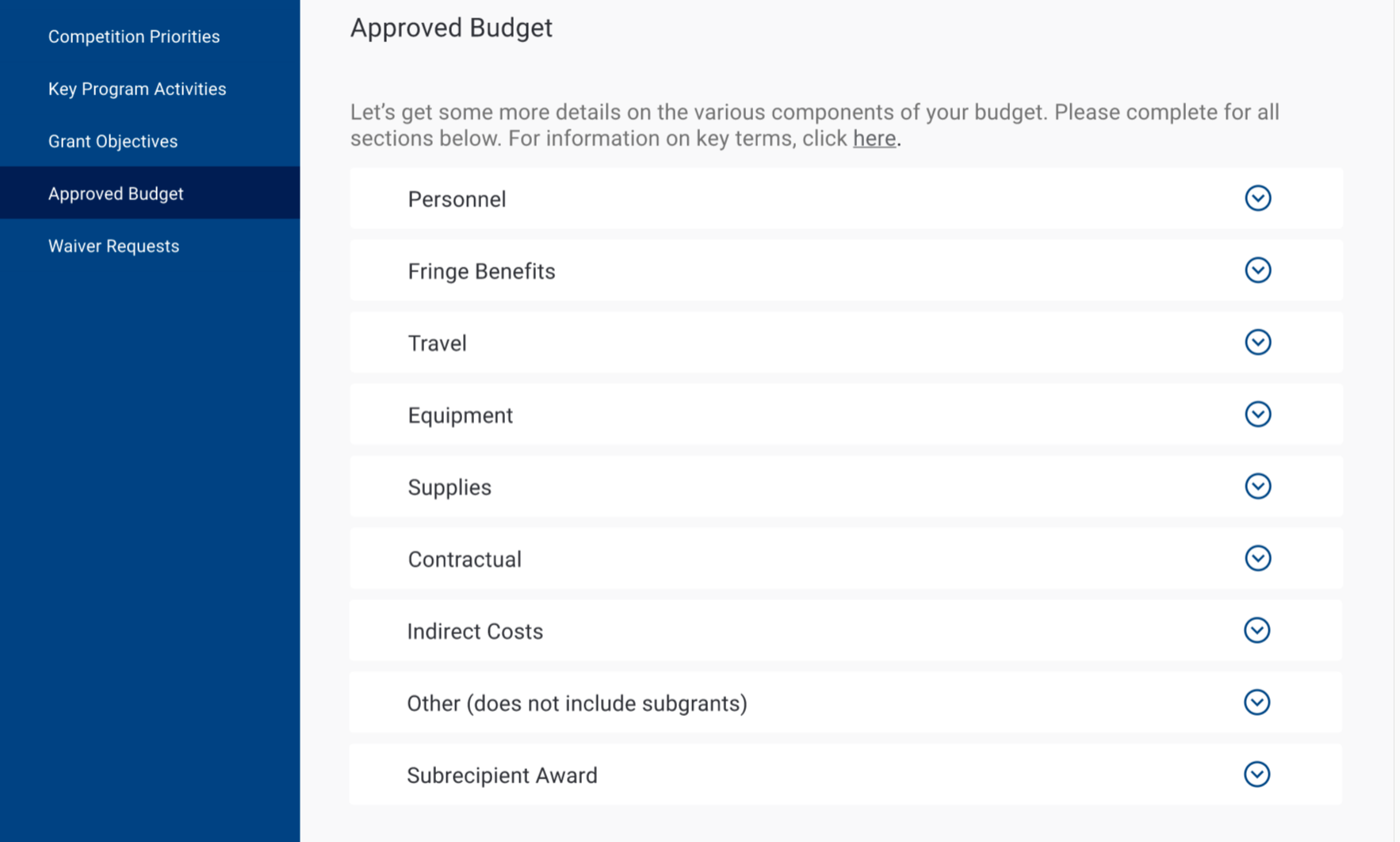Expand the Personnel section chevron
This screenshot has height=842, width=1400.
1257,198
